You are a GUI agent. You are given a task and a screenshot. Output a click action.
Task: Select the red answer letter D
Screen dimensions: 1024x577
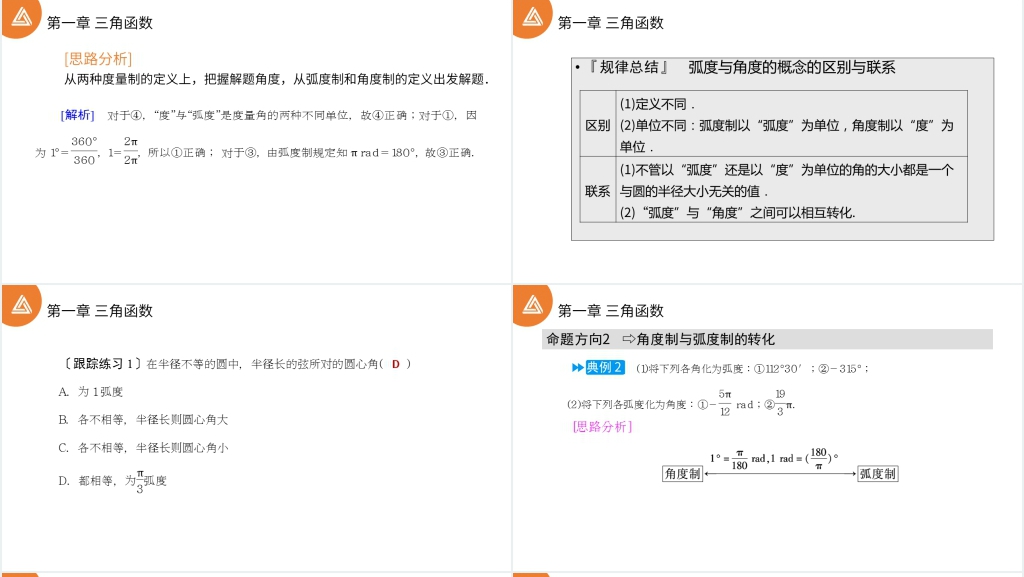tap(396, 364)
